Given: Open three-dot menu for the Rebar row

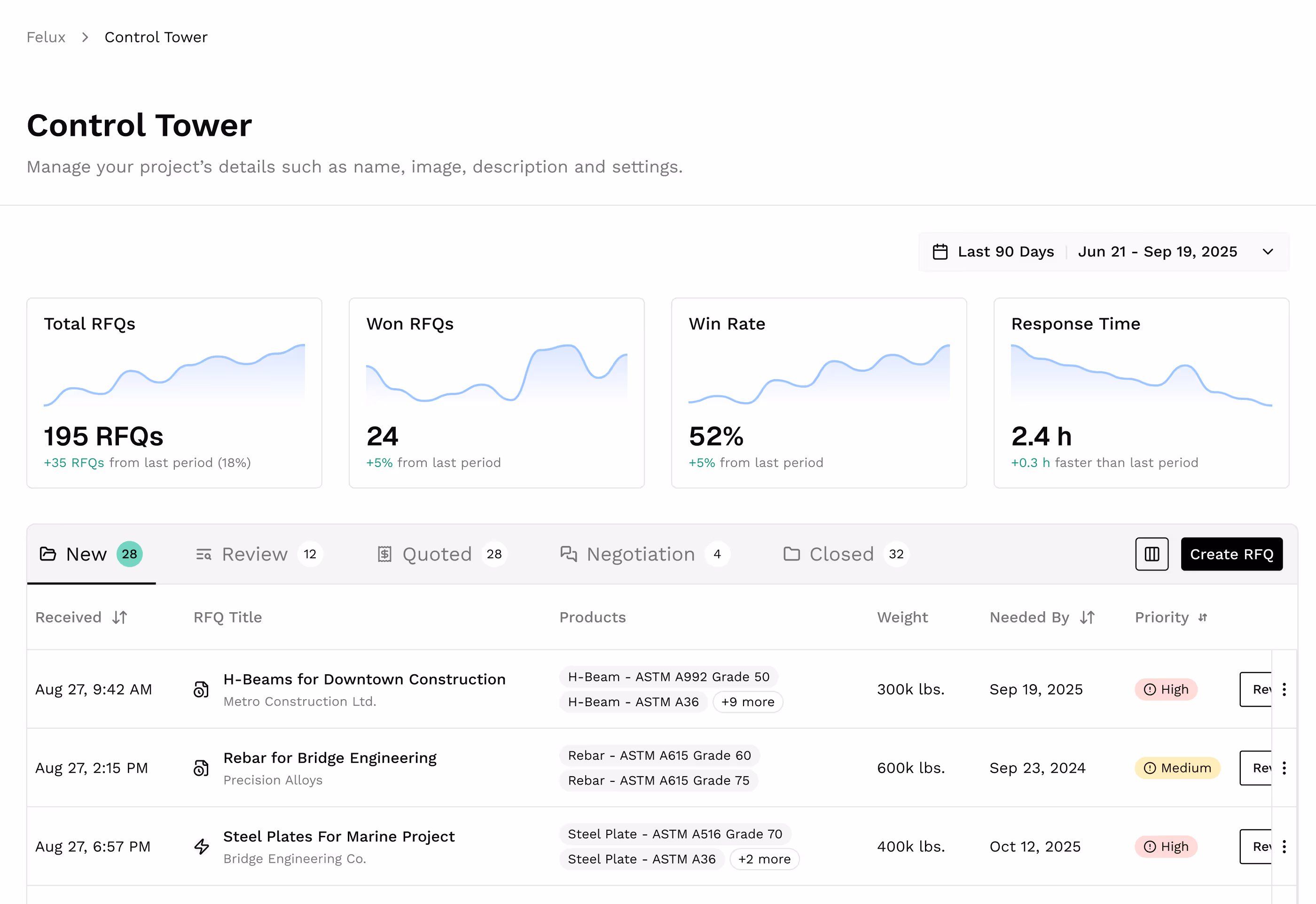Looking at the screenshot, I should click(x=1284, y=768).
